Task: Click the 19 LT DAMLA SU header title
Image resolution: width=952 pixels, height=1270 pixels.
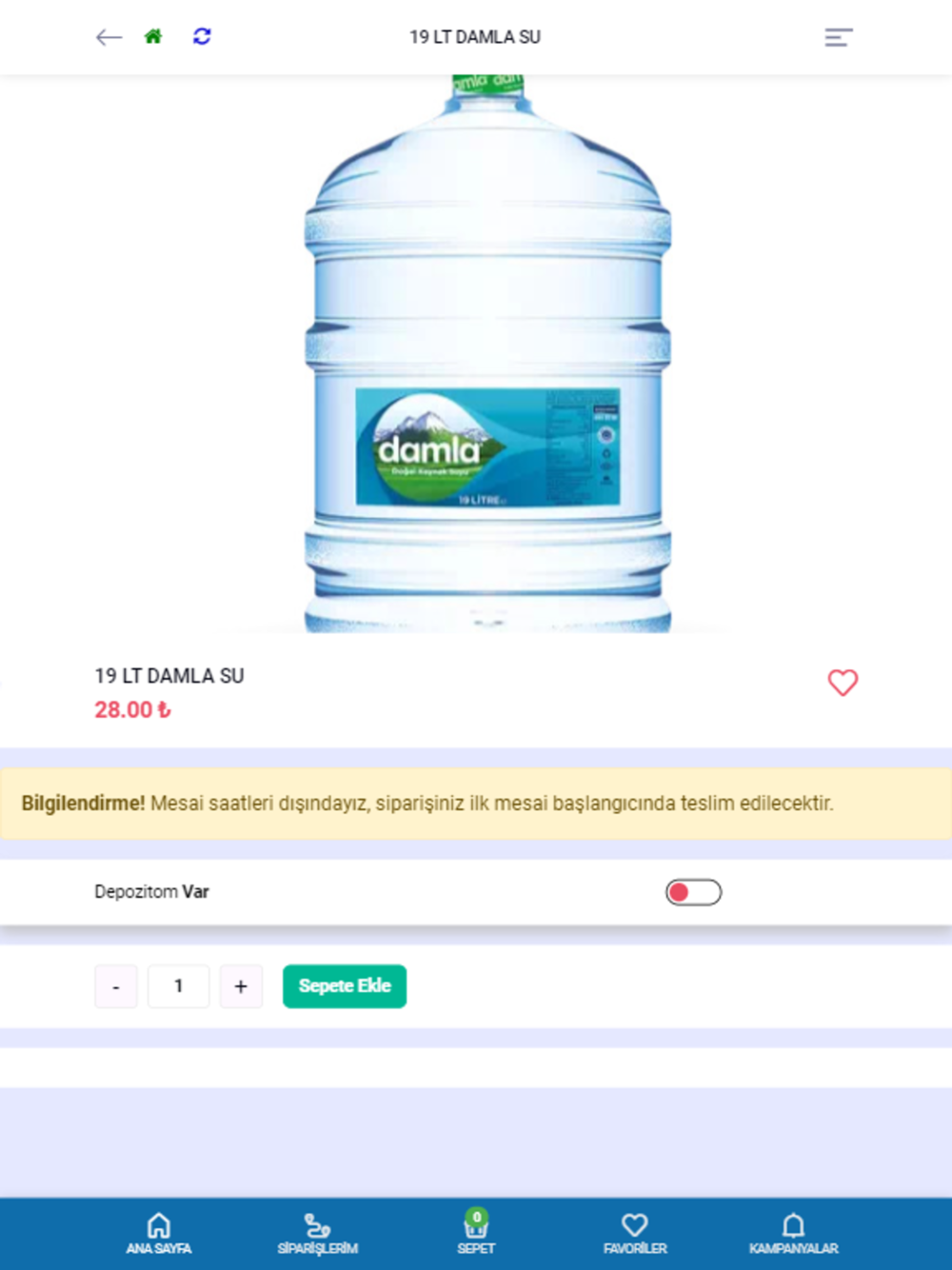Action: click(475, 37)
